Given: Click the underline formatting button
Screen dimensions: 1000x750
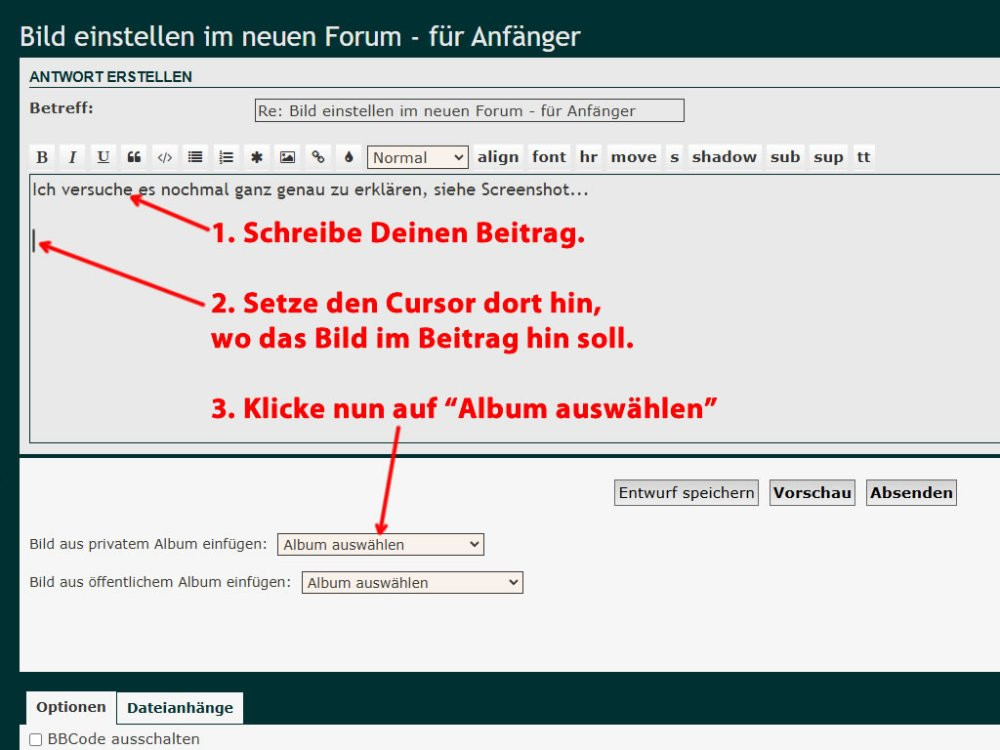Looking at the screenshot, I should click(x=103, y=157).
